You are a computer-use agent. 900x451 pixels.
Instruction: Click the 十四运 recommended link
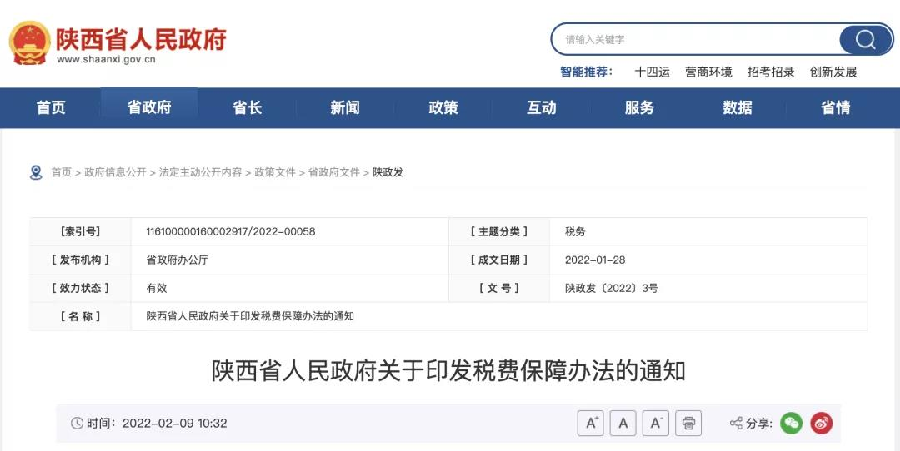(652, 72)
